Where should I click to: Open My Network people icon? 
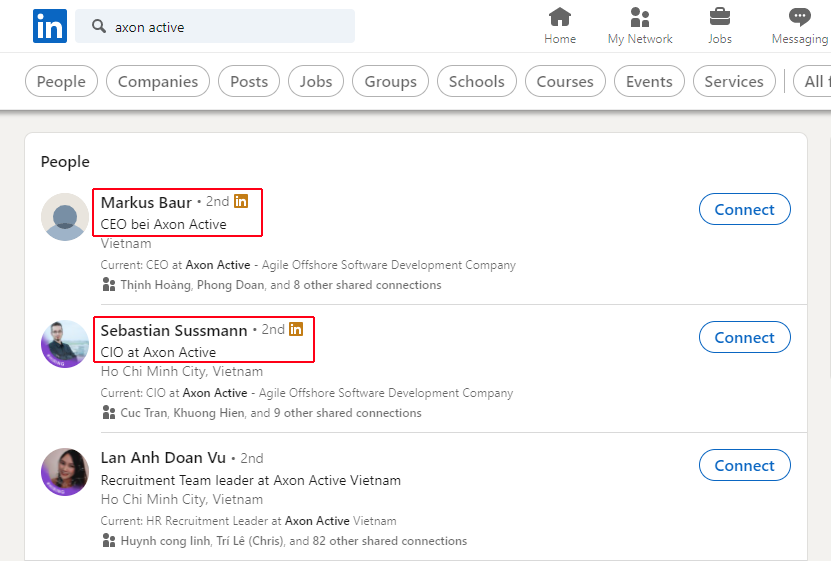click(x=640, y=17)
